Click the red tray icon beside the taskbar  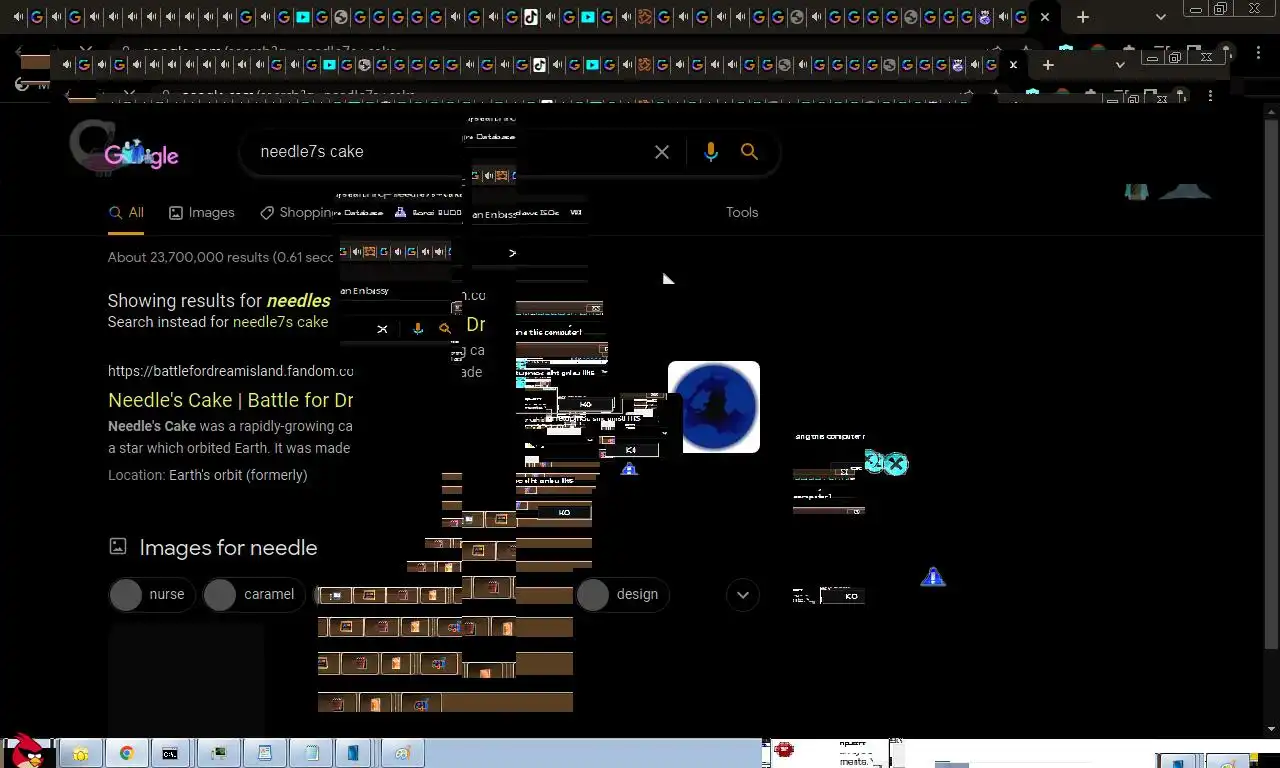[784, 749]
